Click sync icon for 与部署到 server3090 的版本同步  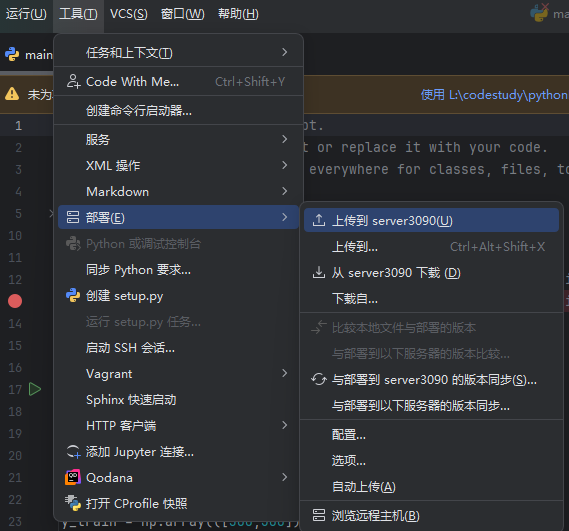[x=319, y=380]
